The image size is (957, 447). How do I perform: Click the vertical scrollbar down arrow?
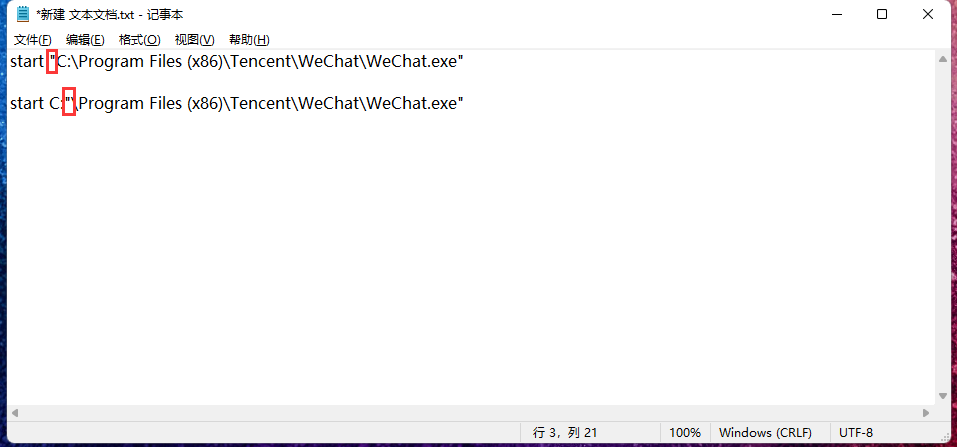click(x=942, y=396)
